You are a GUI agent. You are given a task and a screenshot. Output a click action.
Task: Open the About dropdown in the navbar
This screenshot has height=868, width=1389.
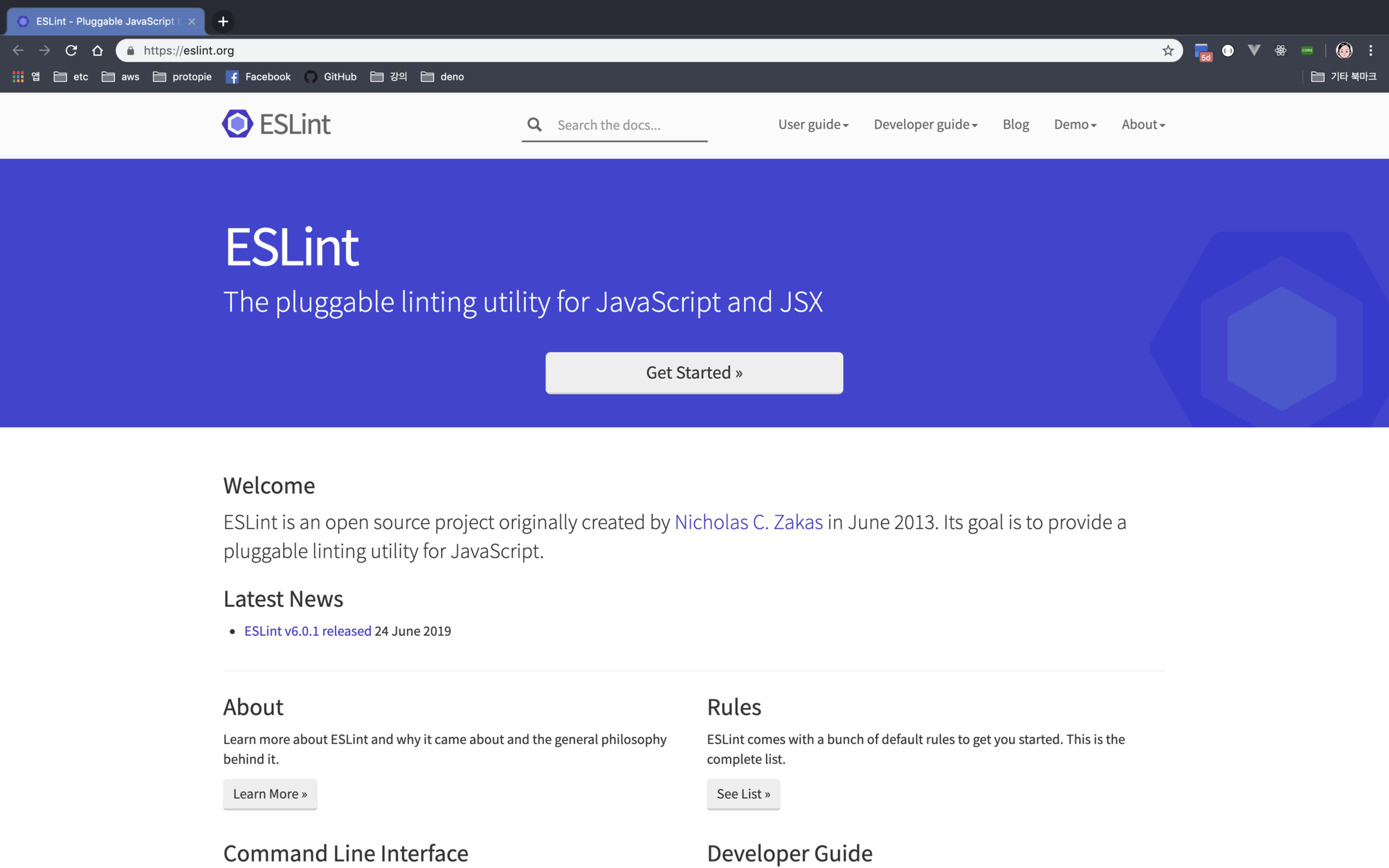(x=1143, y=124)
